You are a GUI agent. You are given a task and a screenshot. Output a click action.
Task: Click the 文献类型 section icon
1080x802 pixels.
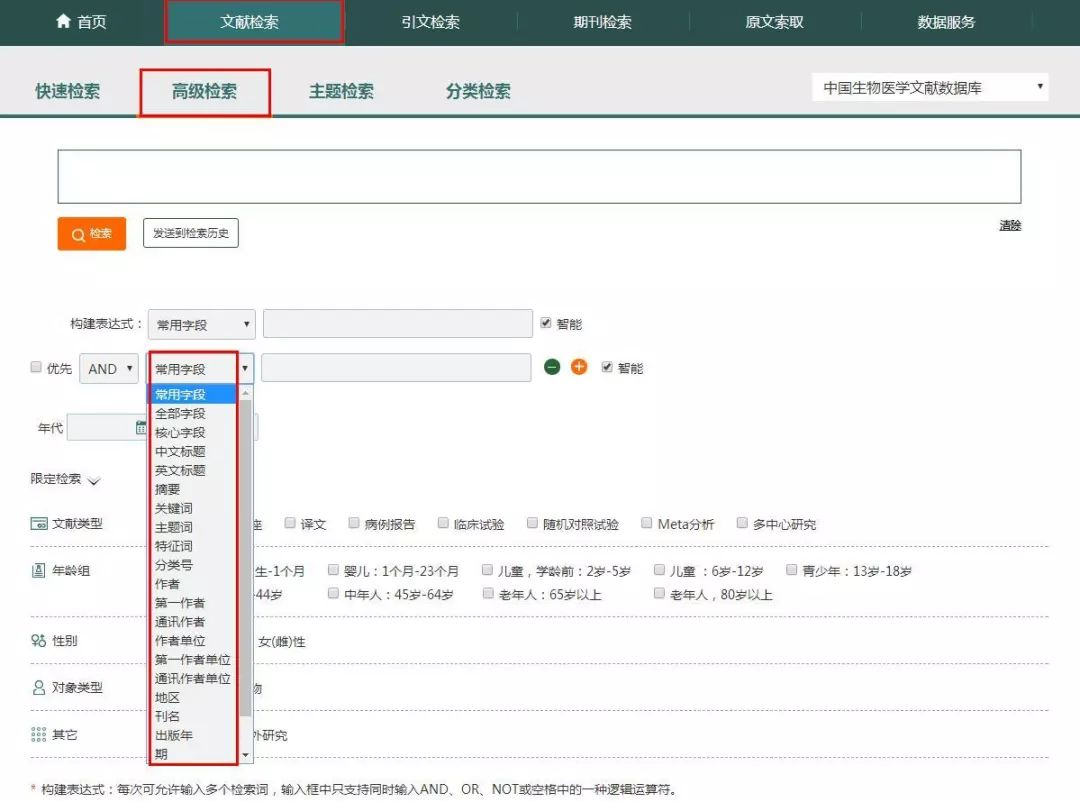[39, 524]
